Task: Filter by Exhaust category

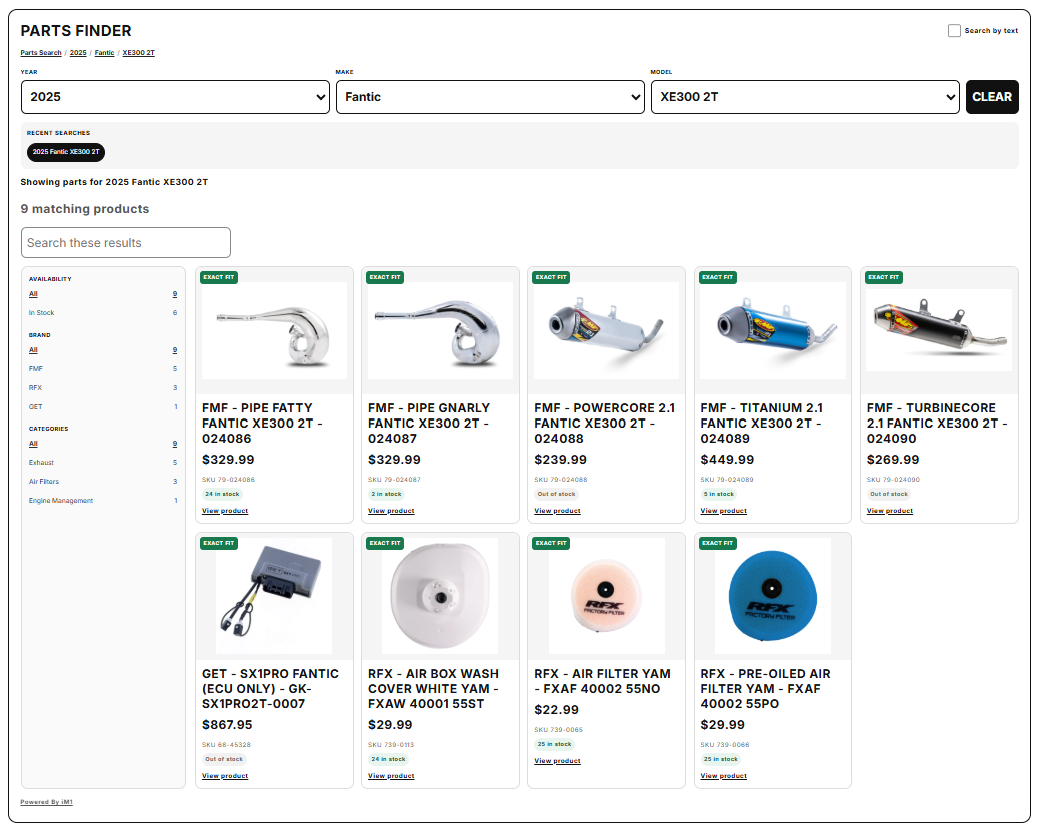Action: 103,463
